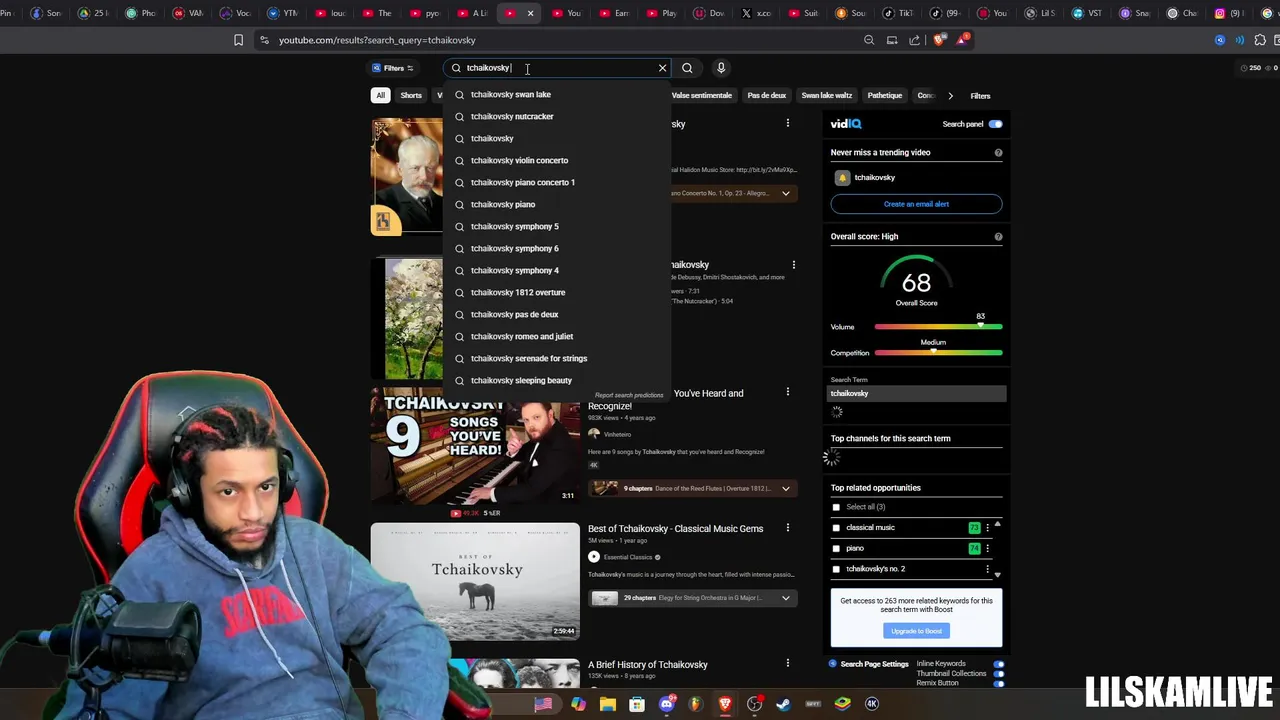Image resolution: width=1280 pixels, height=720 pixels.
Task: Open the three-dot menu for 'piano'
Action: click(987, 548)
